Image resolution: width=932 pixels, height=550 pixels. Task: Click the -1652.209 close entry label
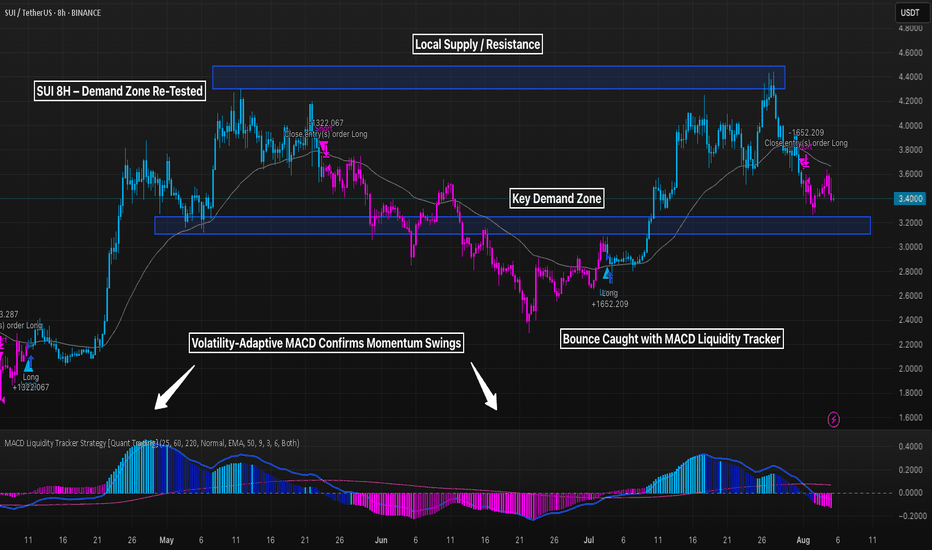pyautogui.click(x=806, y=138)
